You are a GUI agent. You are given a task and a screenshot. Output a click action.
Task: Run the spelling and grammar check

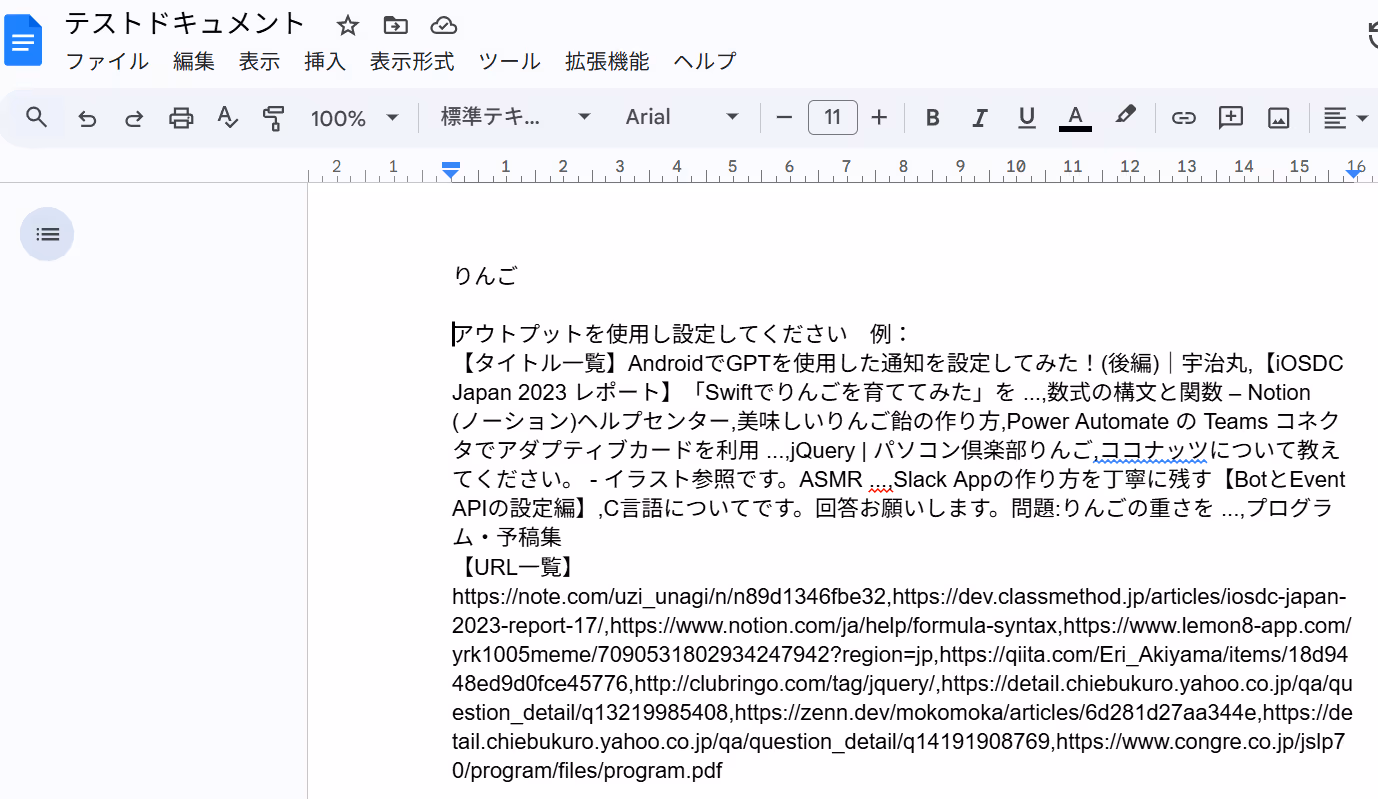click(228, 118)
